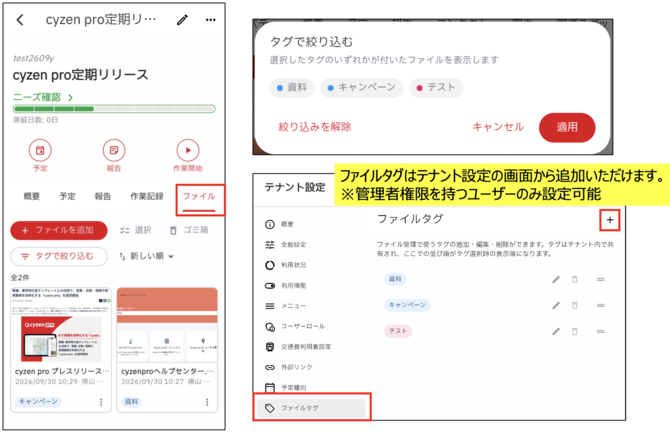The height and width of the screenshot is (432, 670).
Task: Click the タグで絞り込む filter button
Action: [x=59, y=256]
